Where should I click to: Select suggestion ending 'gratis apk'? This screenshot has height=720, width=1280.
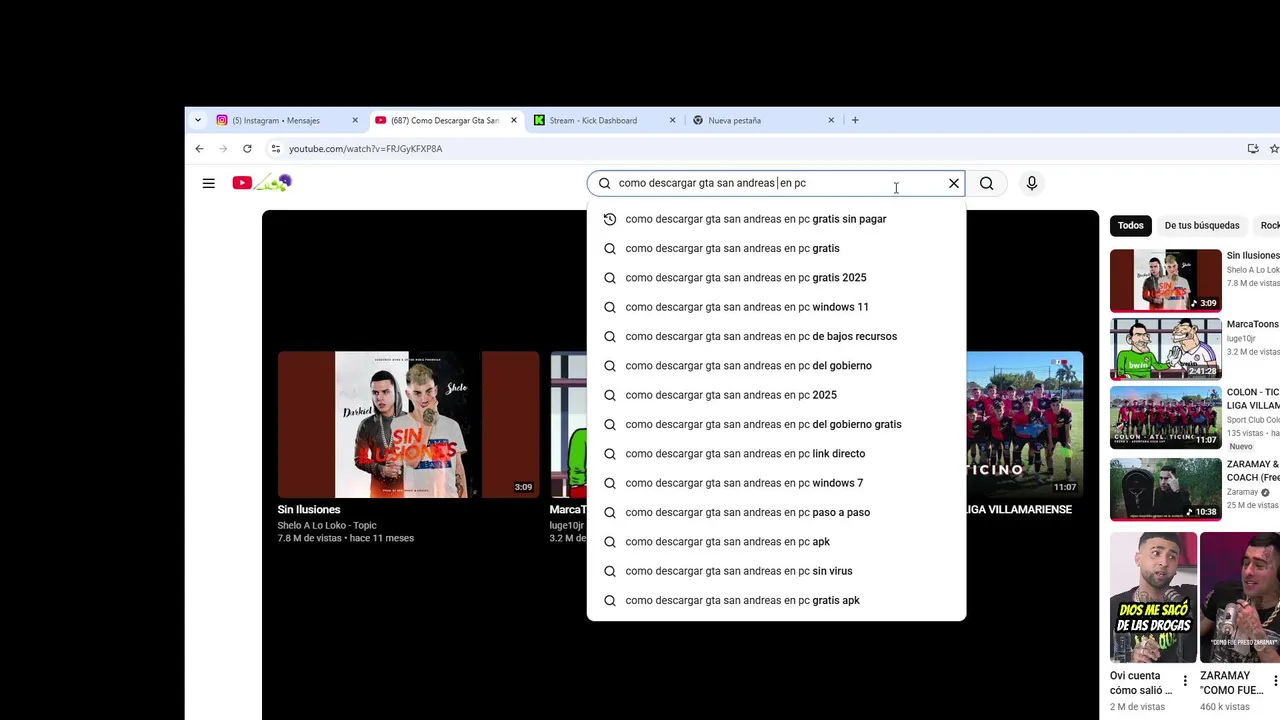coord(776,600)
